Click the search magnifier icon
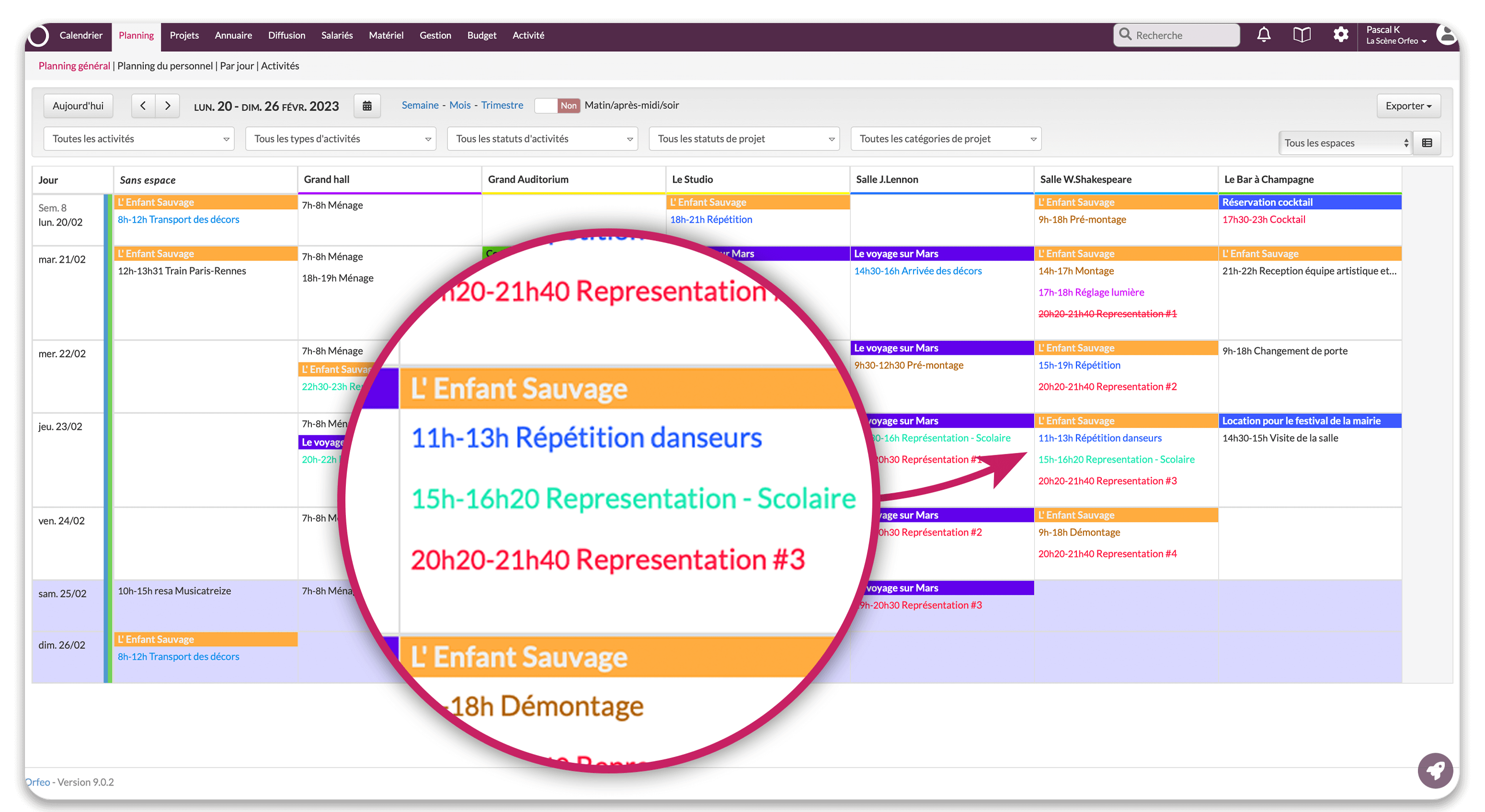The image size is (1485, 812). pyautogui.click(x=1125, y=34)
